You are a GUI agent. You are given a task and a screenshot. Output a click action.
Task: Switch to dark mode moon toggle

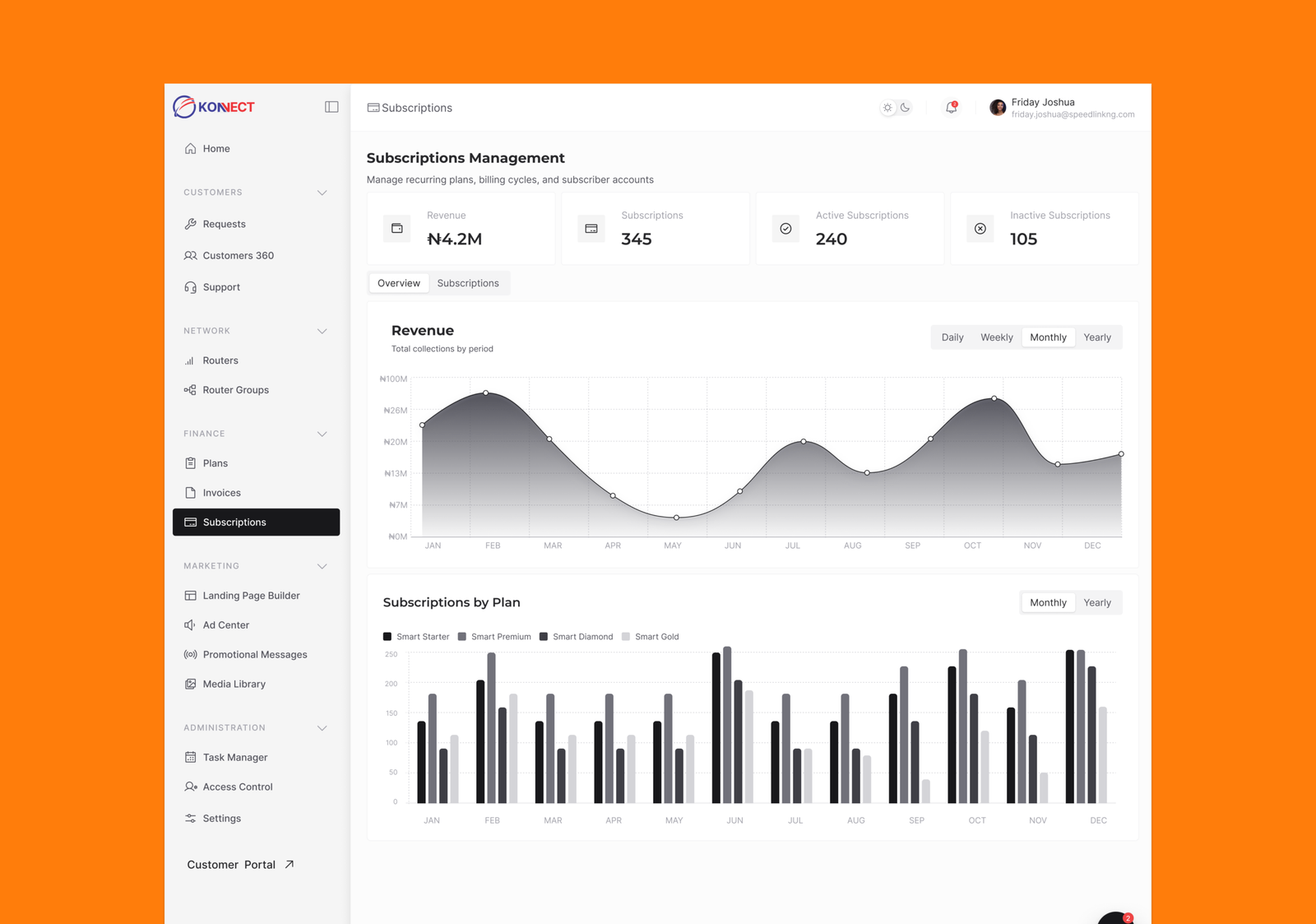coord(905,108)
